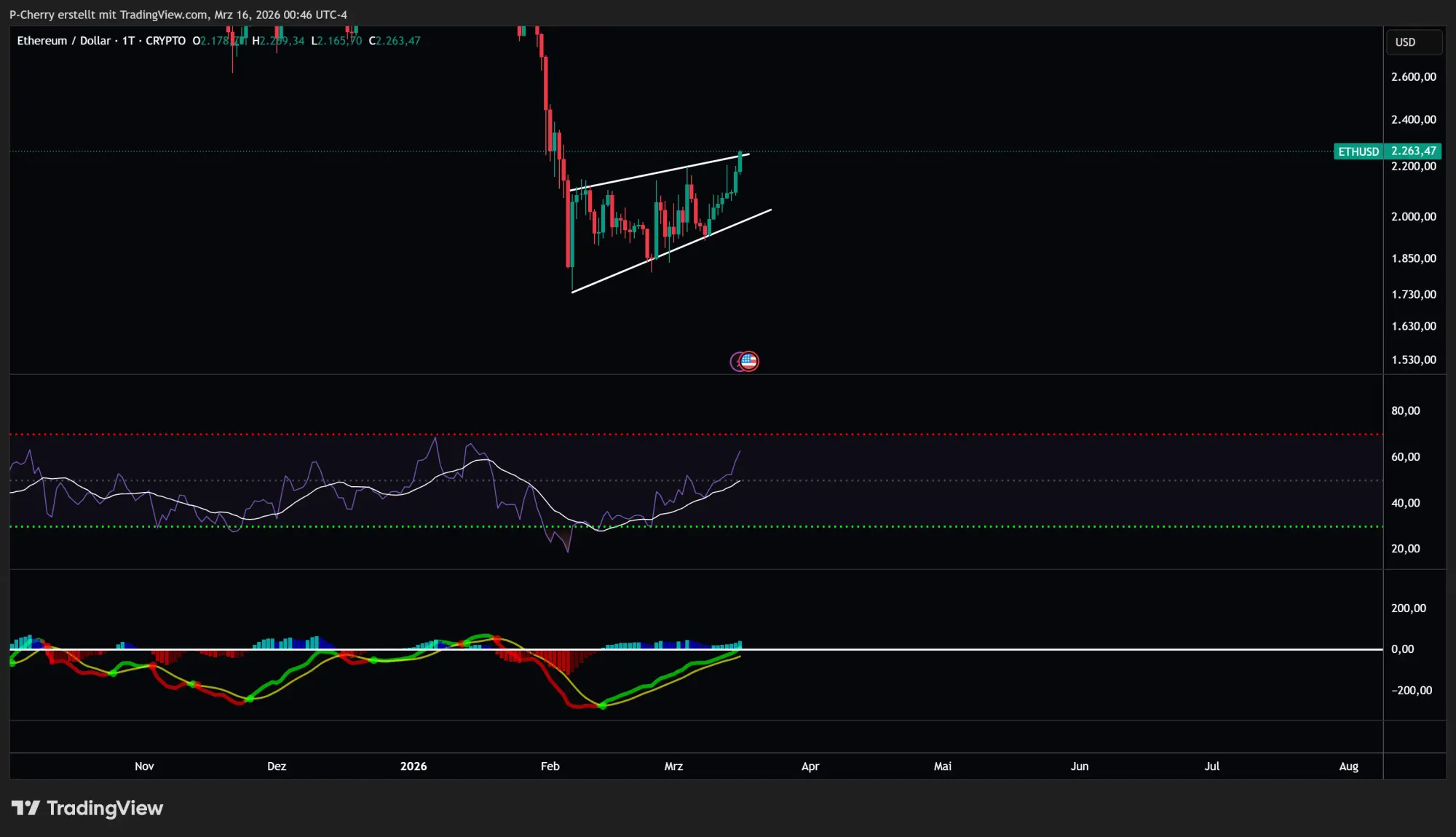The image size is (1456, 837).
Task: Click the 1T interval label in the legend
Action: pyautogui.click(x=128, y=41)
